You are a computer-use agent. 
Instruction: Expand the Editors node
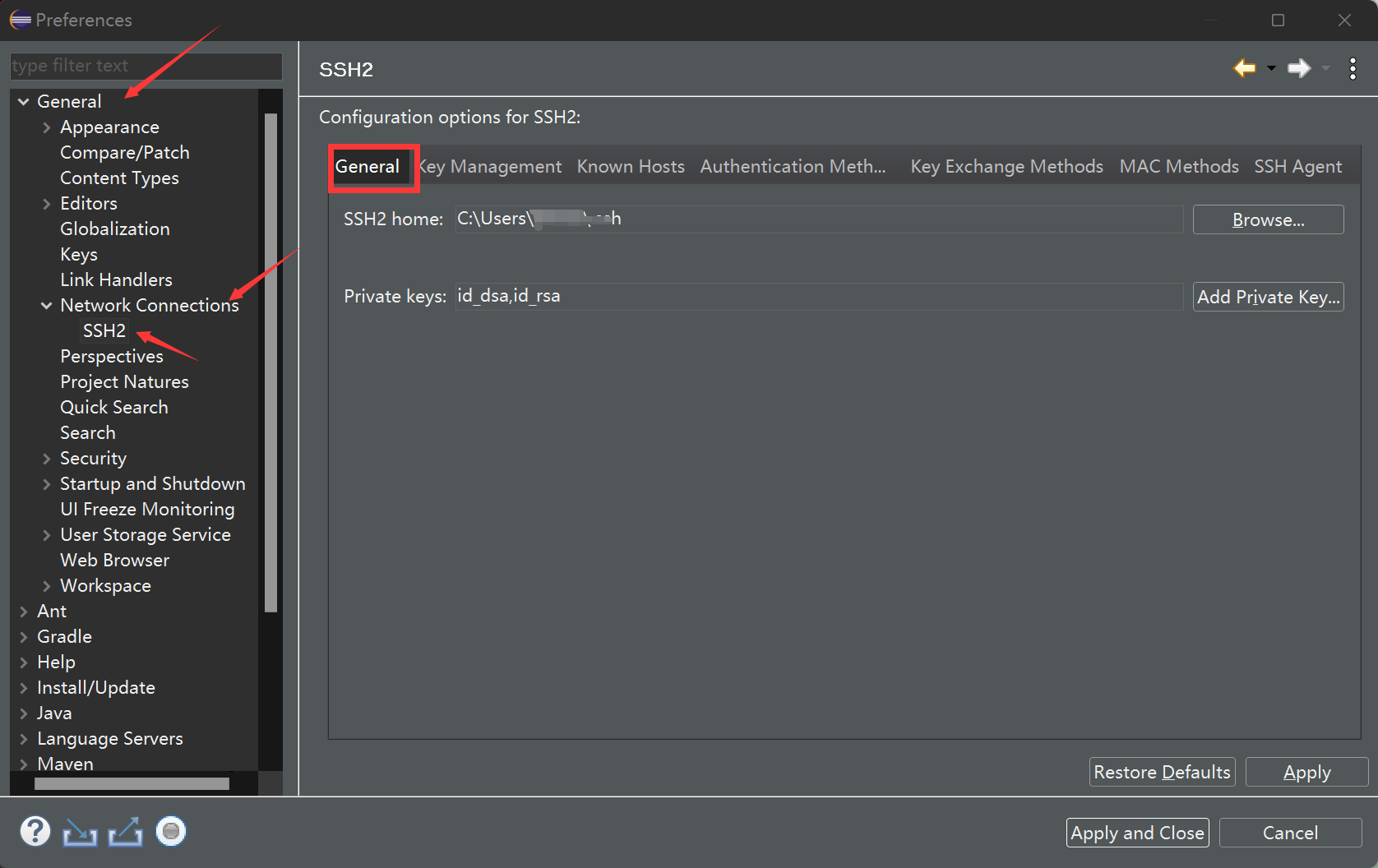coord(47,204)
